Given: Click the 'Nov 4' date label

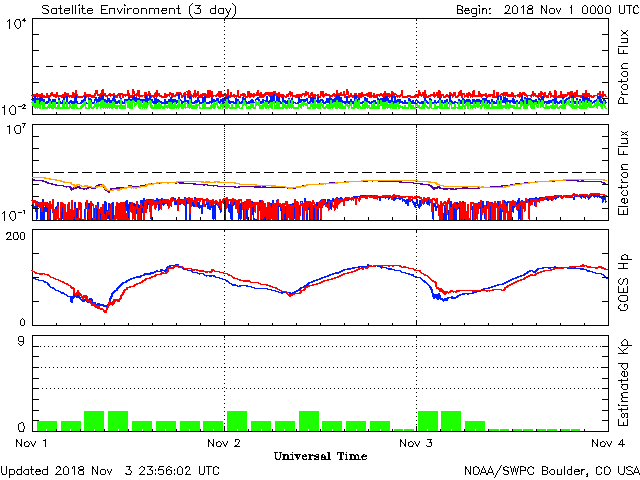Looking at the screenshot, I should [608, 443].
